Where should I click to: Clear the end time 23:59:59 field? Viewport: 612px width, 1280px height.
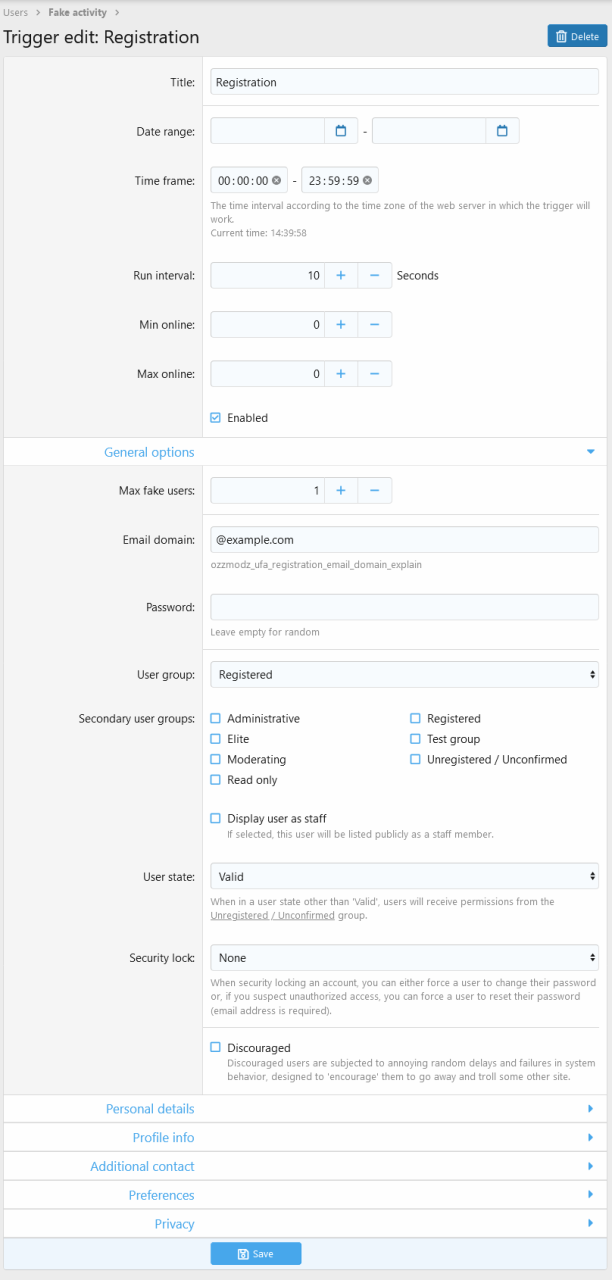(367, 180)
